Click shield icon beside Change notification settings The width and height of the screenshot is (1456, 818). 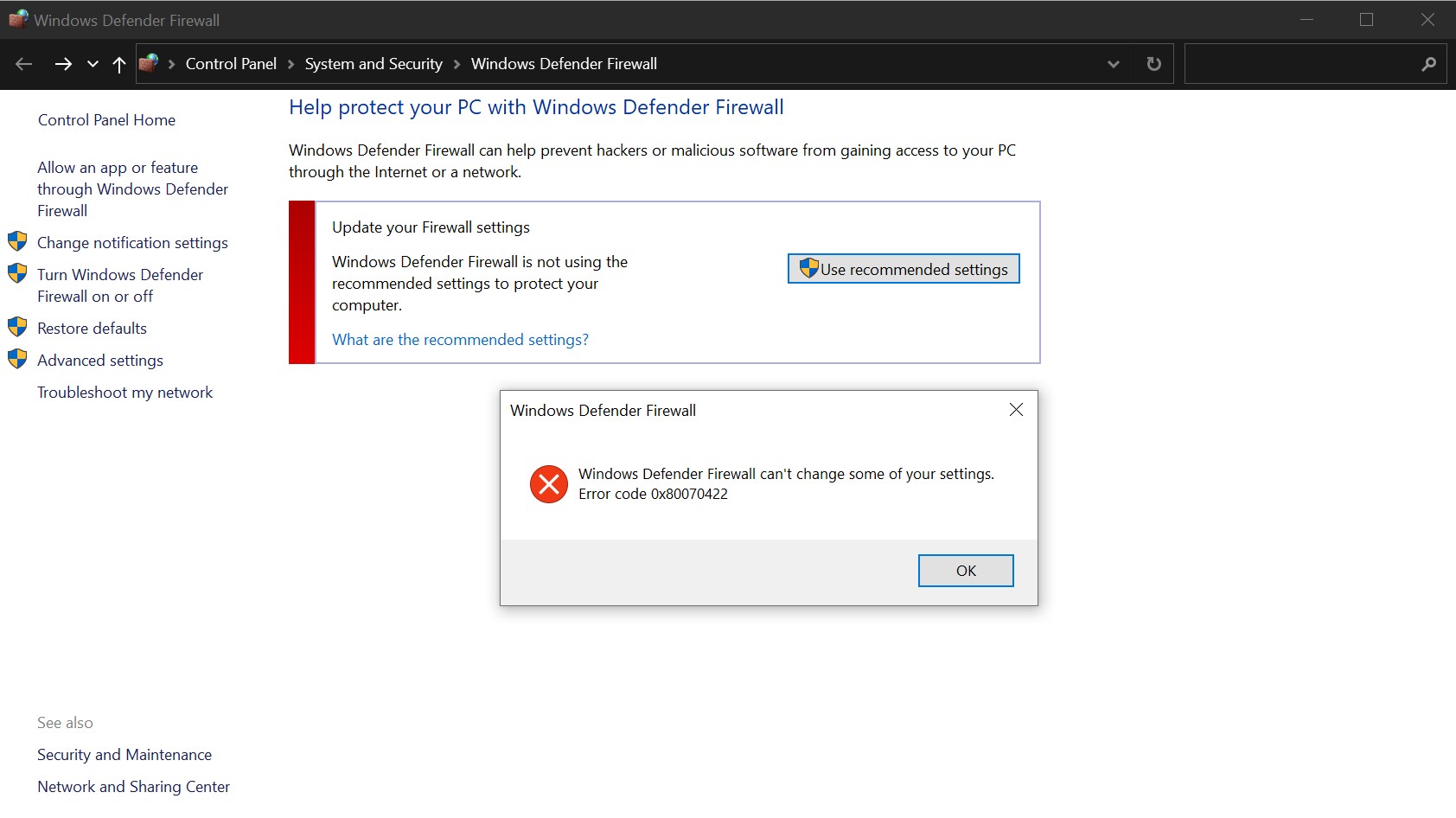[x=17, y=241]
